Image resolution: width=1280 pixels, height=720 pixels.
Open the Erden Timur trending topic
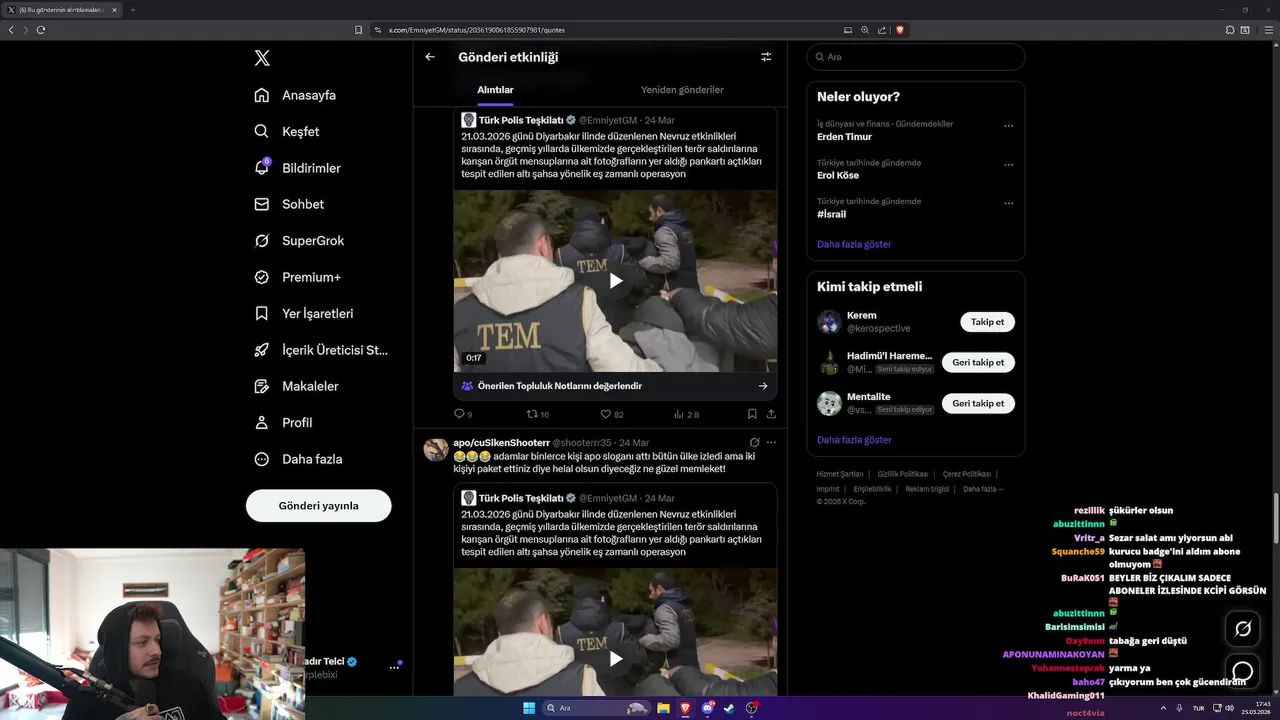844,137
